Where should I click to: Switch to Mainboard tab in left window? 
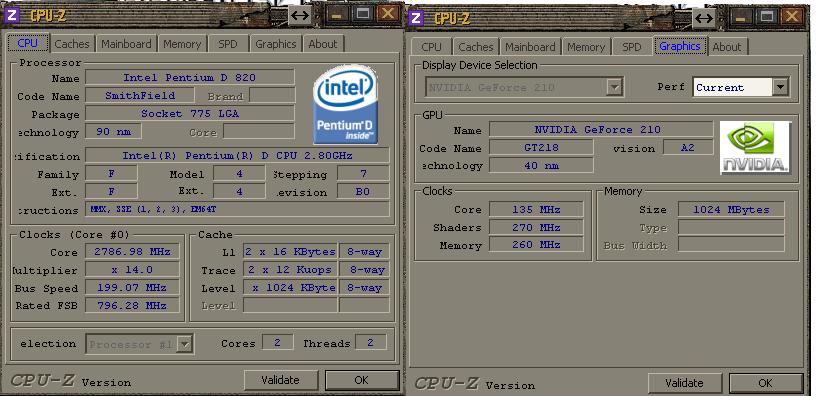126,44
